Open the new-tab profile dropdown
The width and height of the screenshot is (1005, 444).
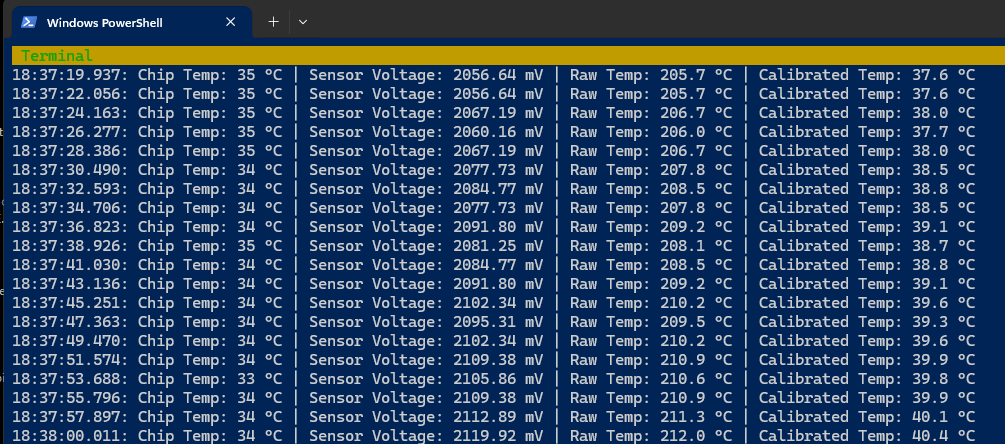tap(303, 22)
